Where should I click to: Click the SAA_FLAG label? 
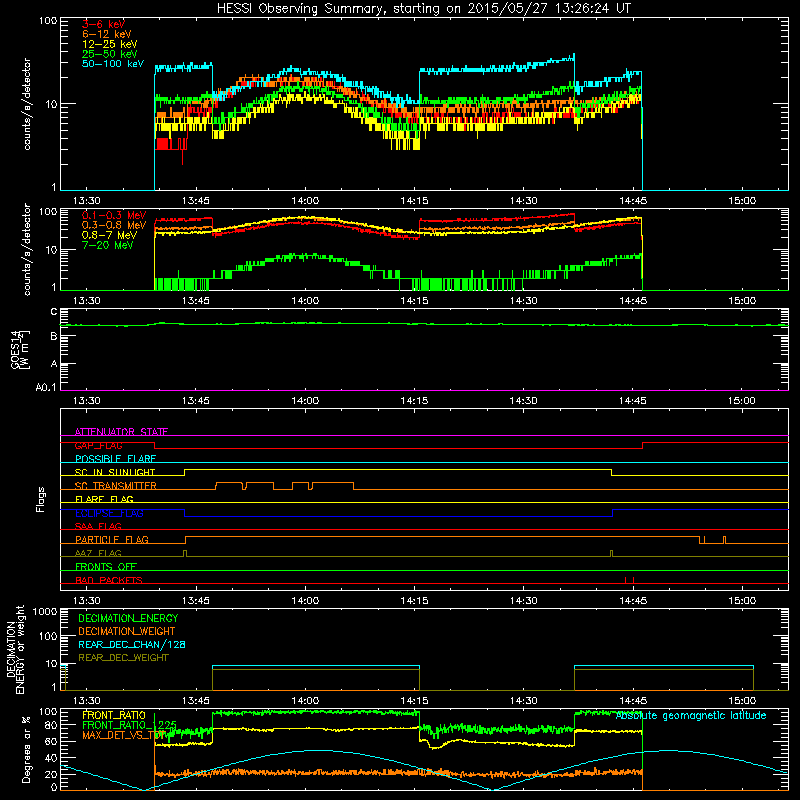point(98,526)
